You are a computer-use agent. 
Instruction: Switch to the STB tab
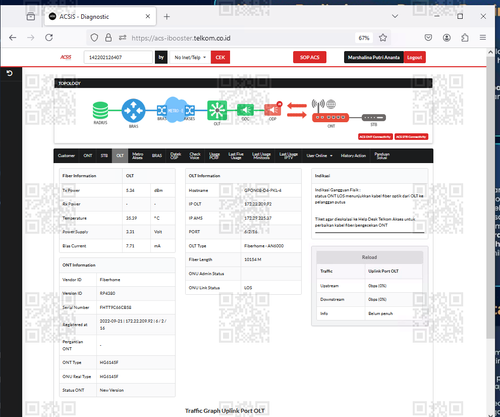[104, 156]
